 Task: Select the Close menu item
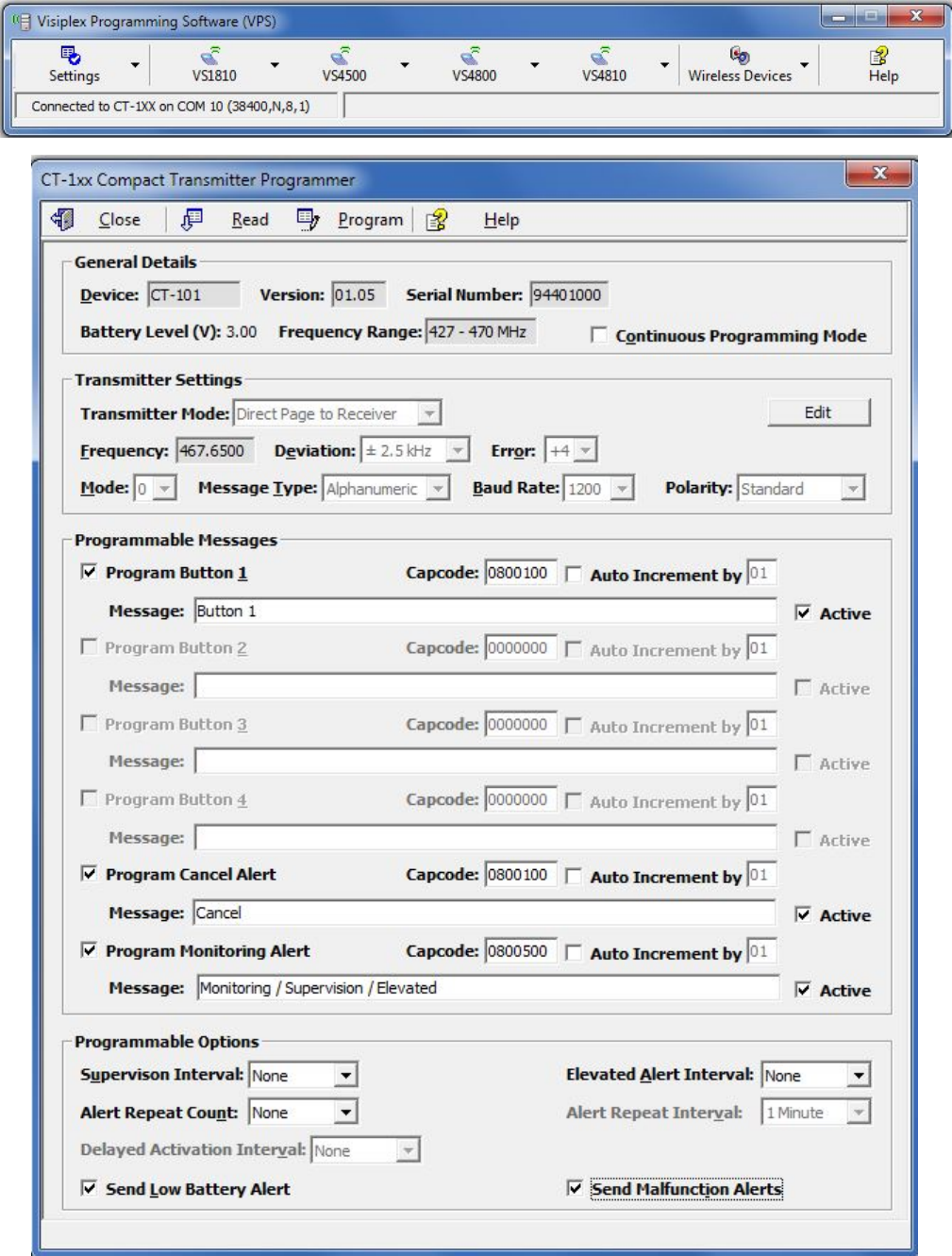click(119, 219)
